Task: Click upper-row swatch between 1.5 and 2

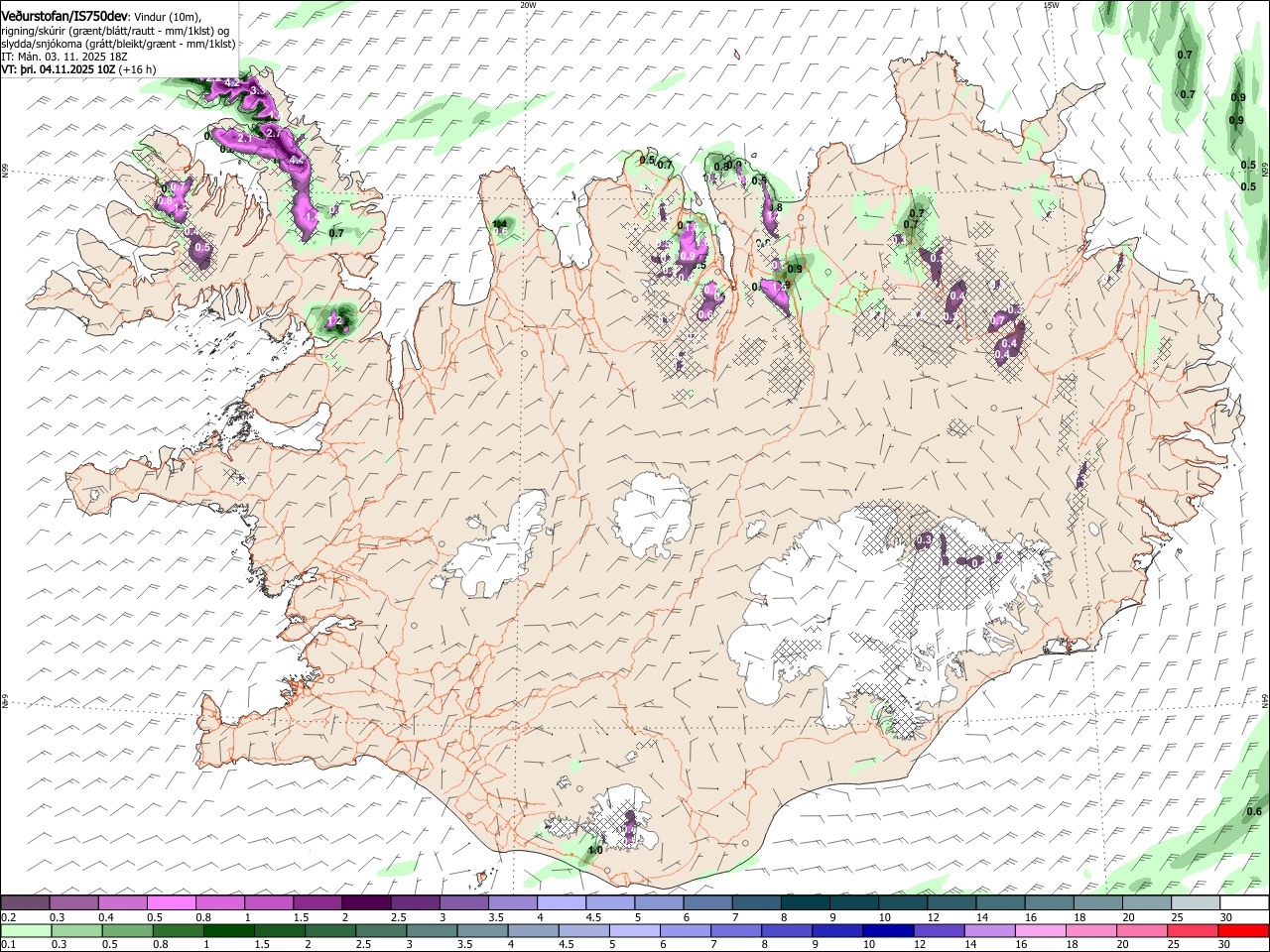Action: coord(317,903)
